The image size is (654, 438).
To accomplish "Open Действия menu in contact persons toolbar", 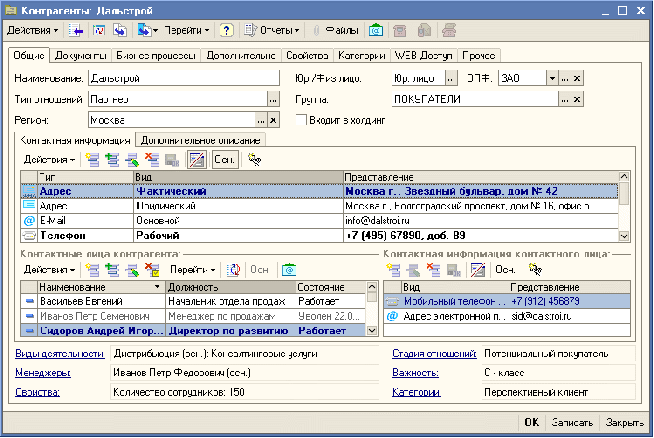I will coord(49,270).
